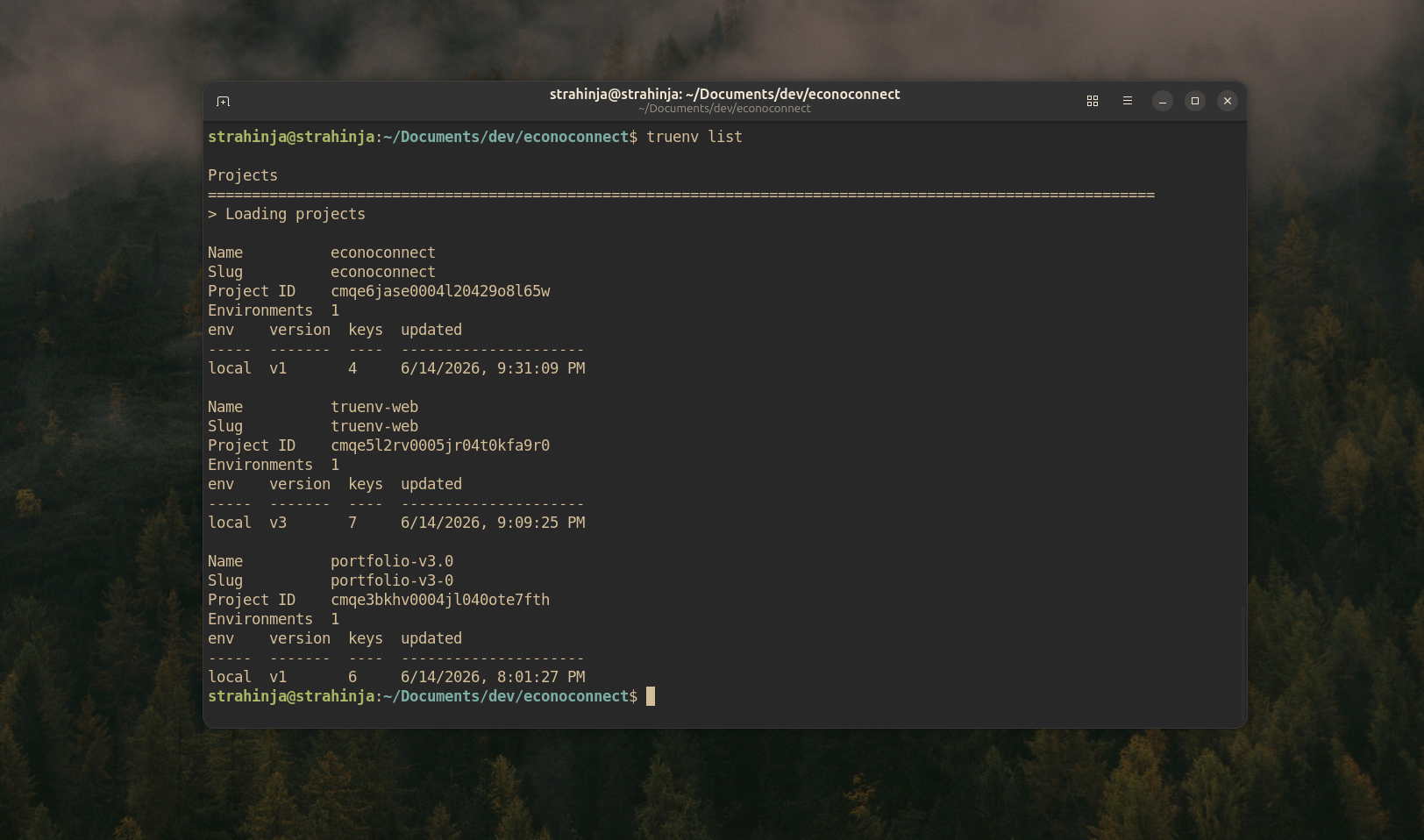Click keys count 6 in portfolio row
This screenshot has width=1424, height=840.
352,677
